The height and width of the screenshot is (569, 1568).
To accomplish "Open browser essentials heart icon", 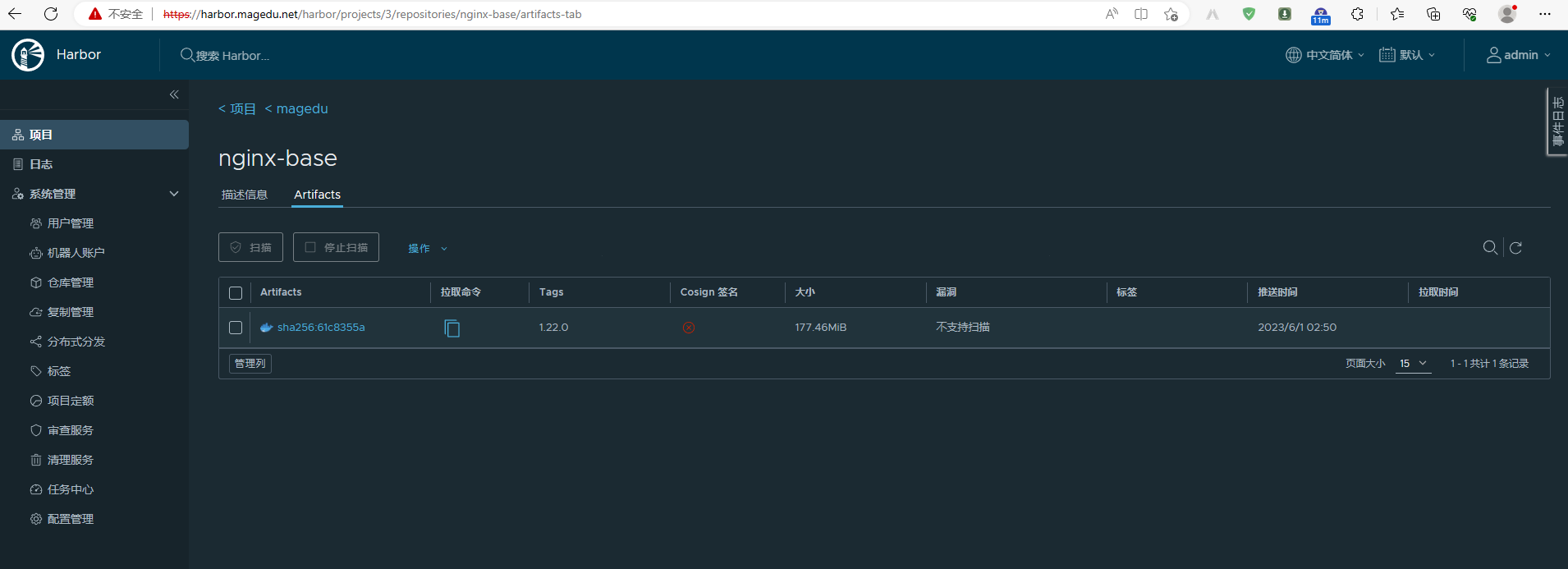I will click(x=1469, y=14).
